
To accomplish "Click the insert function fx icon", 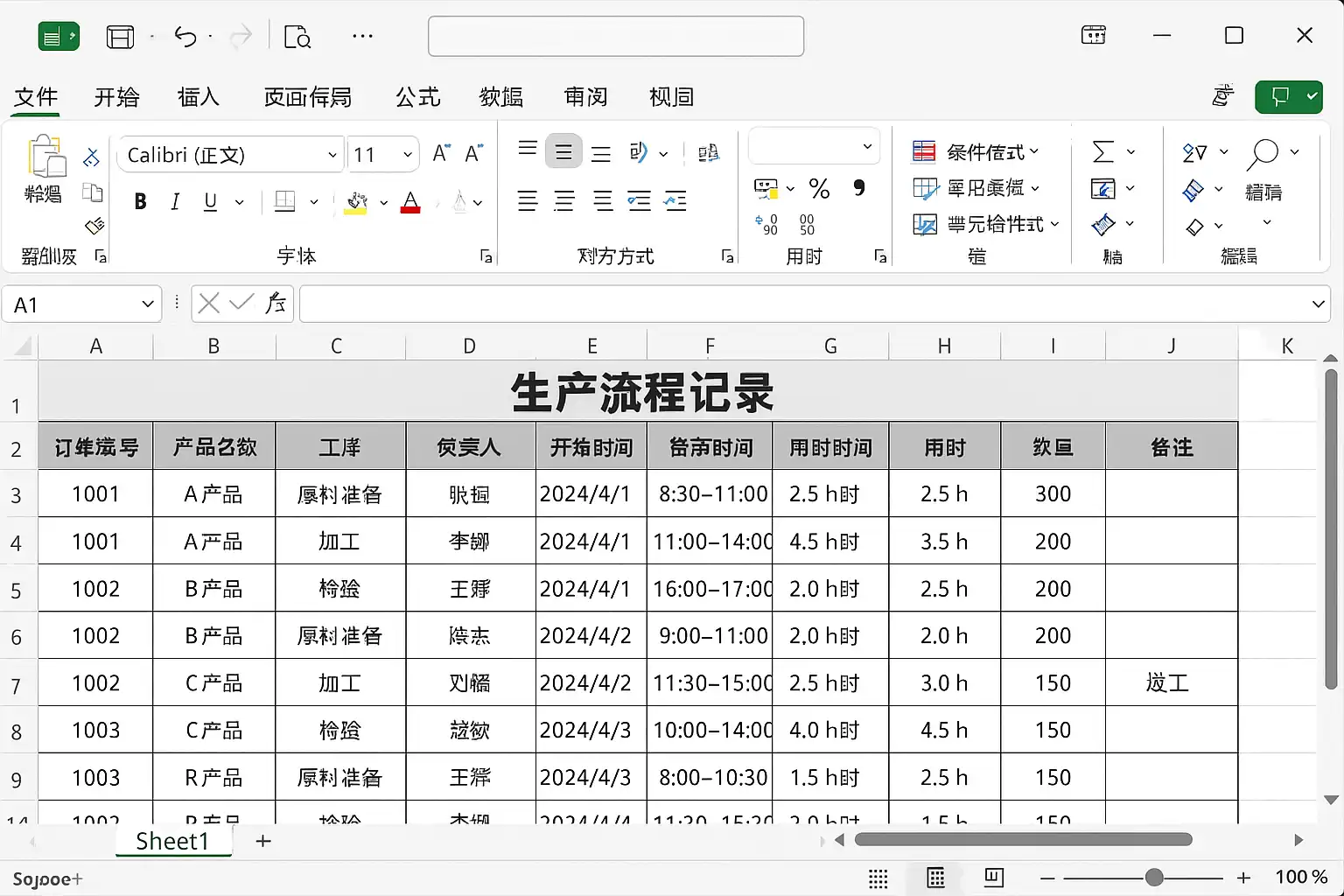I will click(276, 304).
